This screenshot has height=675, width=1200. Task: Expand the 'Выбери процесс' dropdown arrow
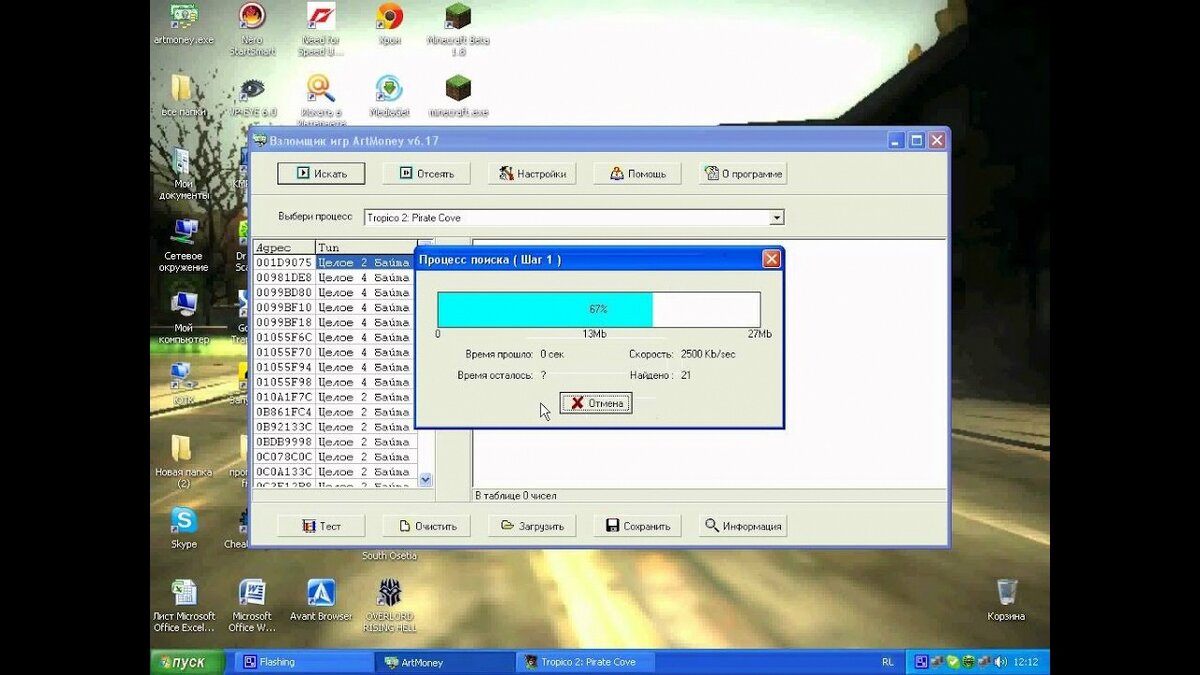(x=777, y=217)
